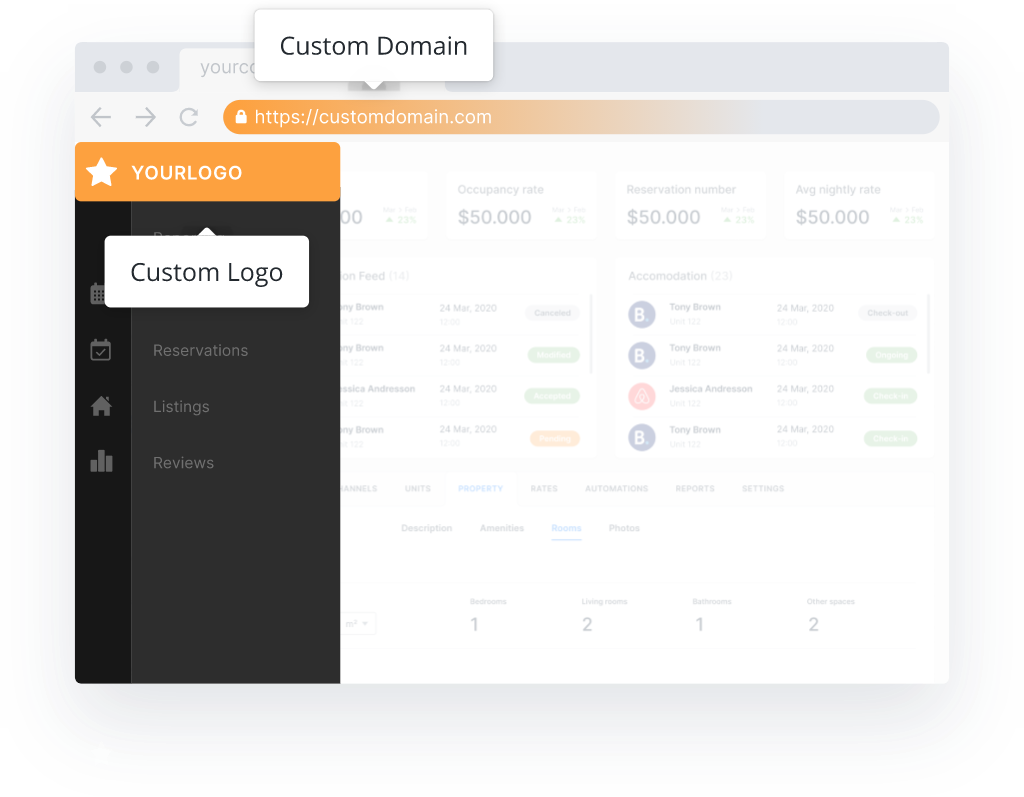This screenshot has width=1024, height=797.
Task: Click the star logo icon
Action: (101, 172)
